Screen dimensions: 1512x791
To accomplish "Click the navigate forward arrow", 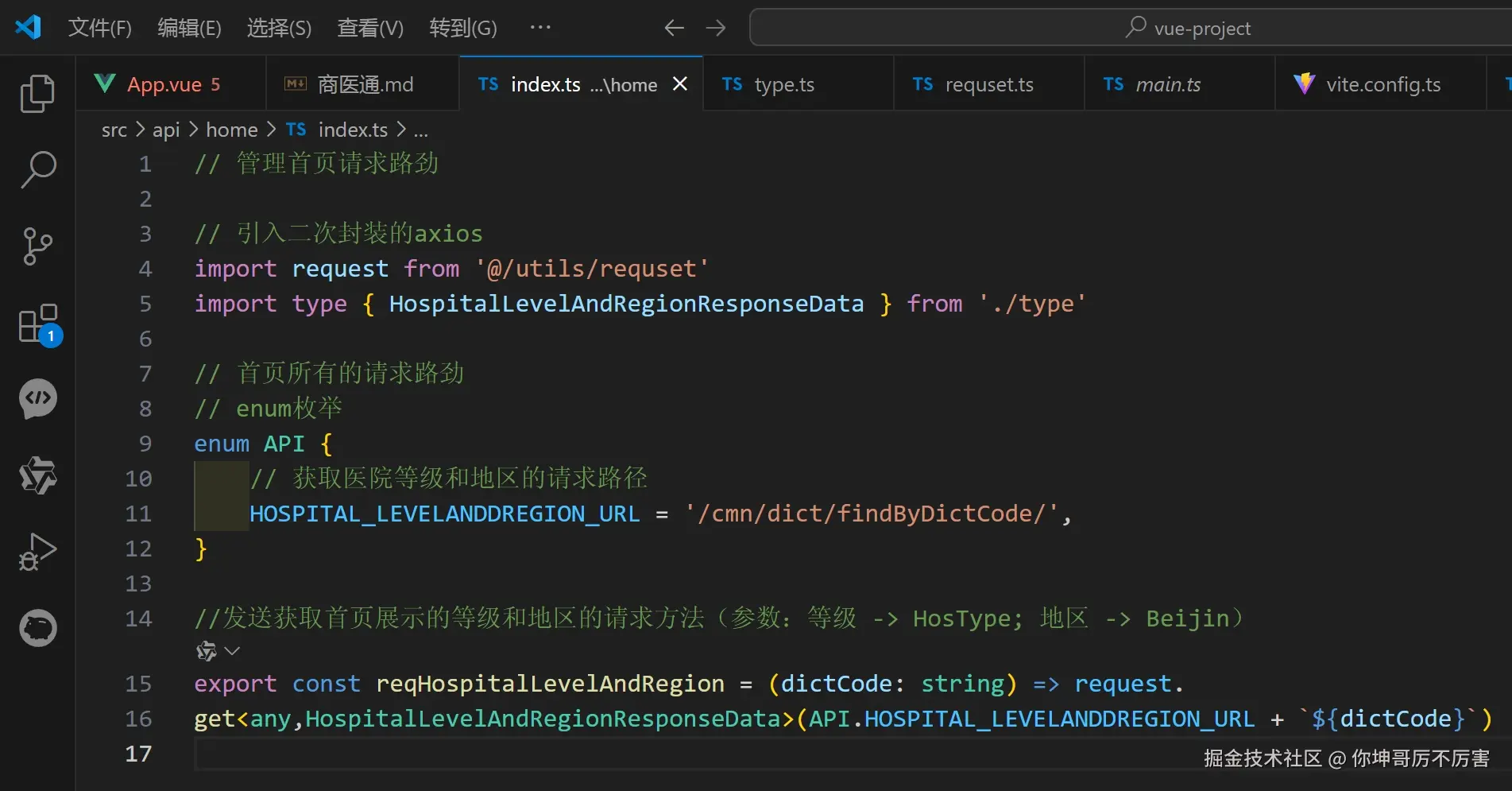I will pos(716,28).
